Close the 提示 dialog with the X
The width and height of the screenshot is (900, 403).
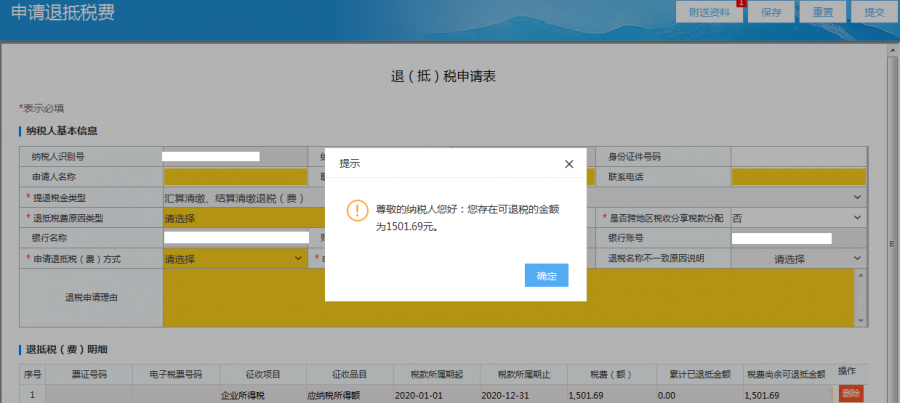click(569, 164)
